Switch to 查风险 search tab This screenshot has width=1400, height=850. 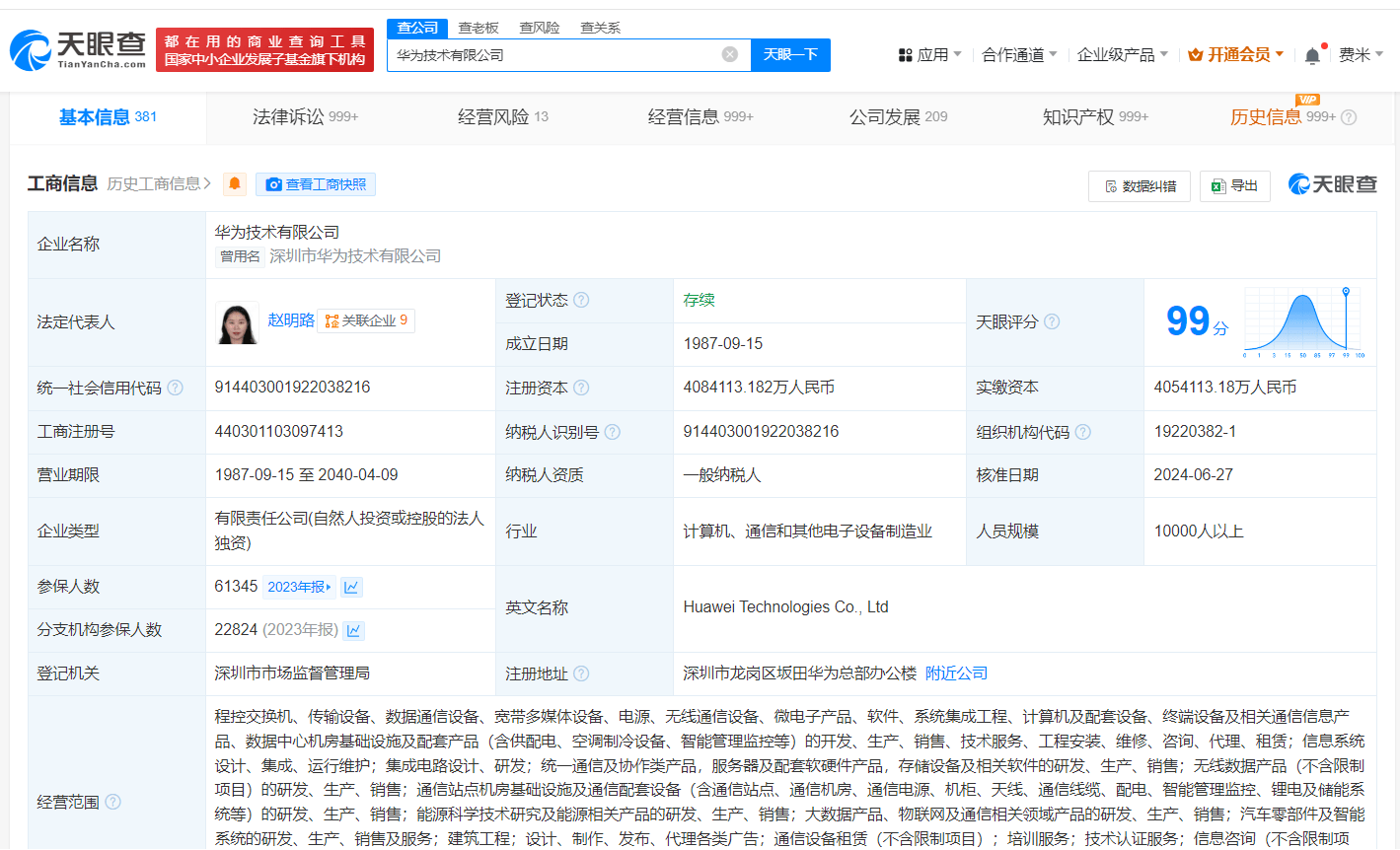tap(540, 28)
